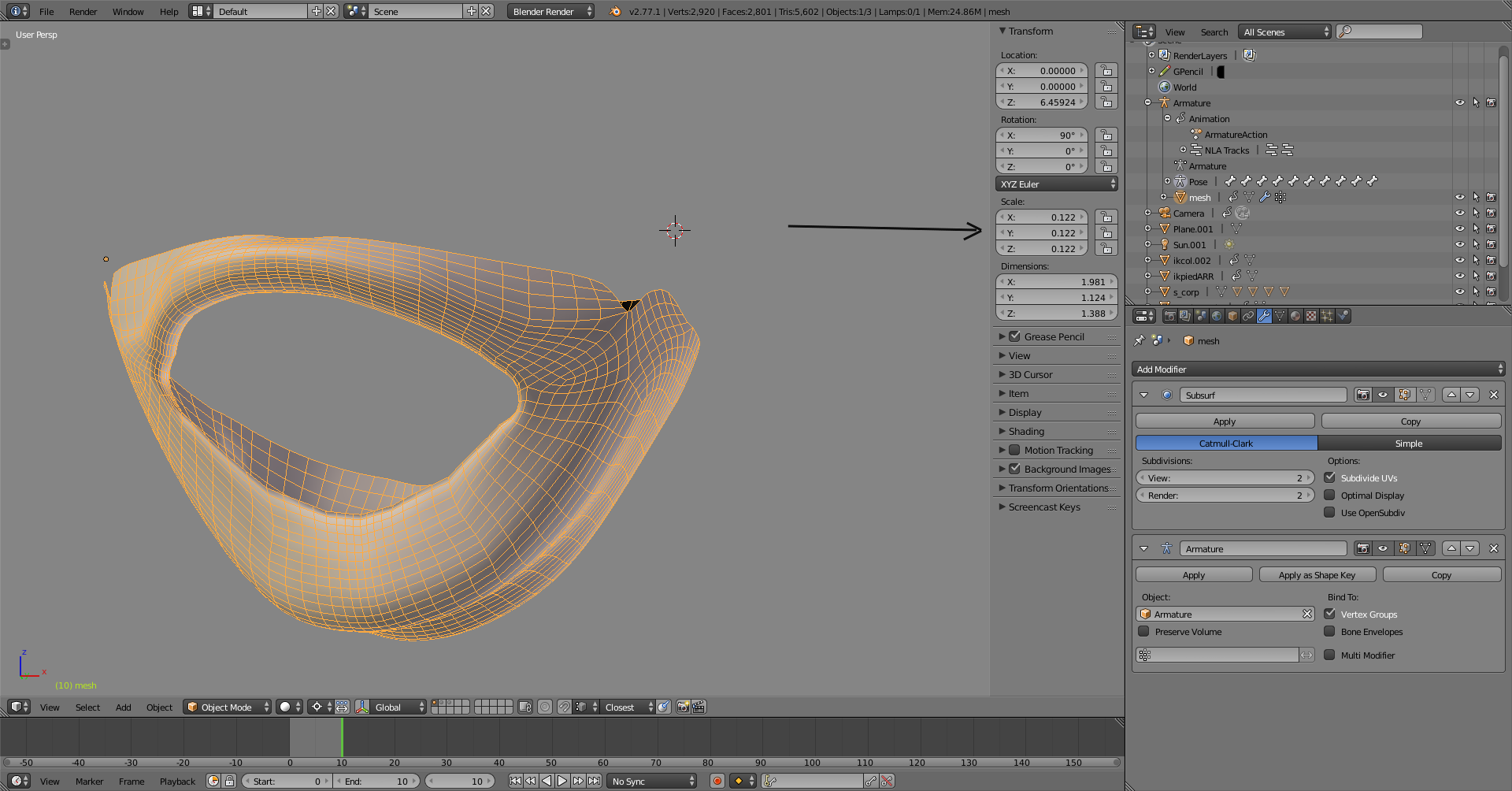
Task: Click the Subsurf modifier name field
Action: (x=1263, y=395)
